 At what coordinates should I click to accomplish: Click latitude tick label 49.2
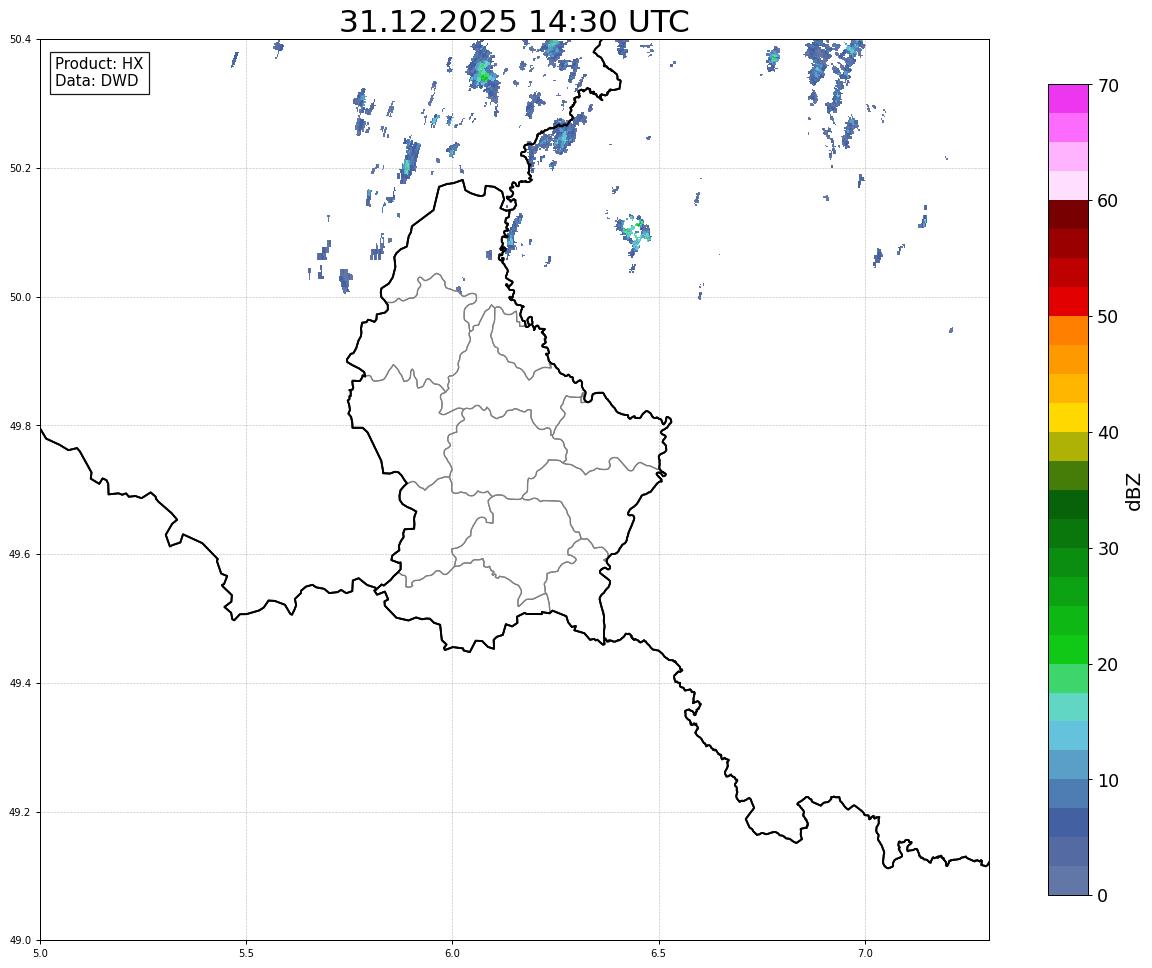coord(20,812)
